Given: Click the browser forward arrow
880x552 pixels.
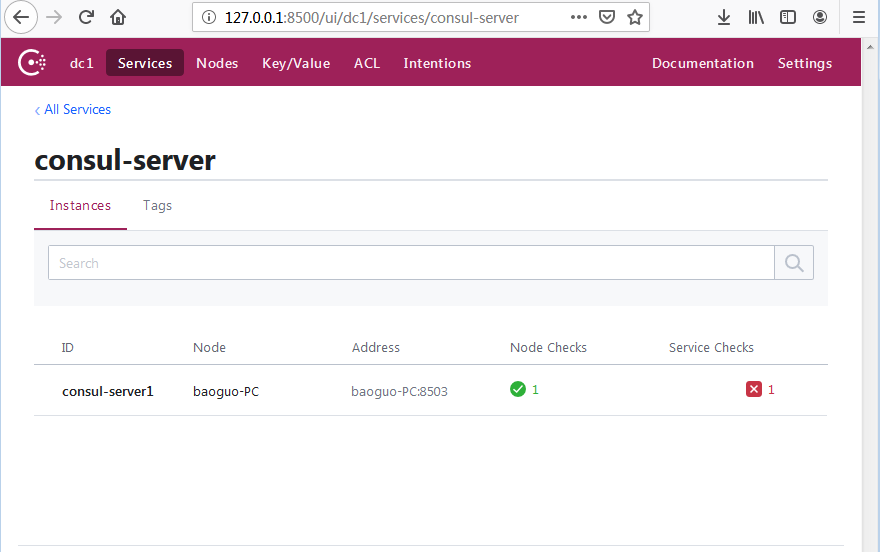Looking at the screenshot, I should click(54, 17).
